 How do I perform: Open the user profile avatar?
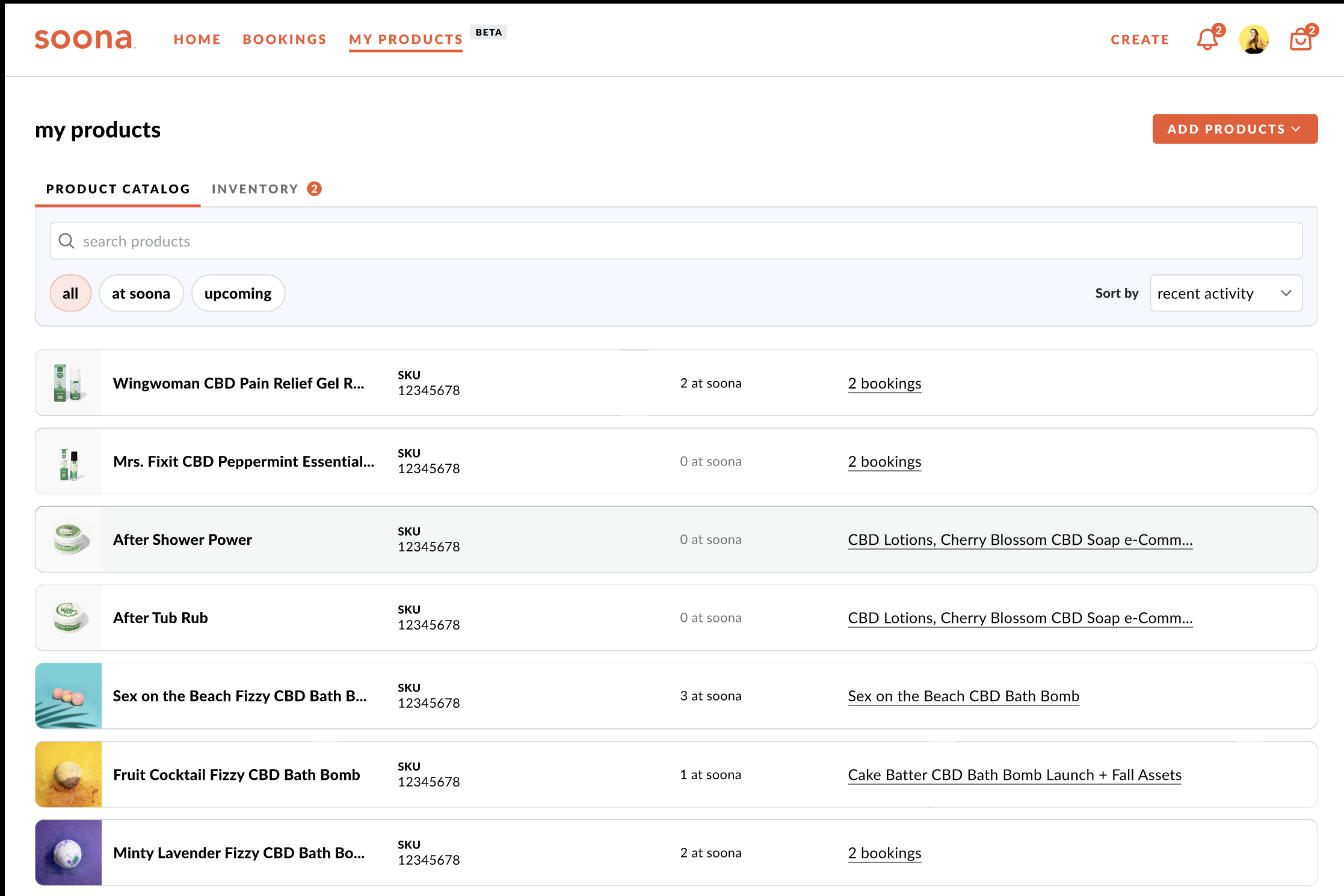coord(1254,40)
